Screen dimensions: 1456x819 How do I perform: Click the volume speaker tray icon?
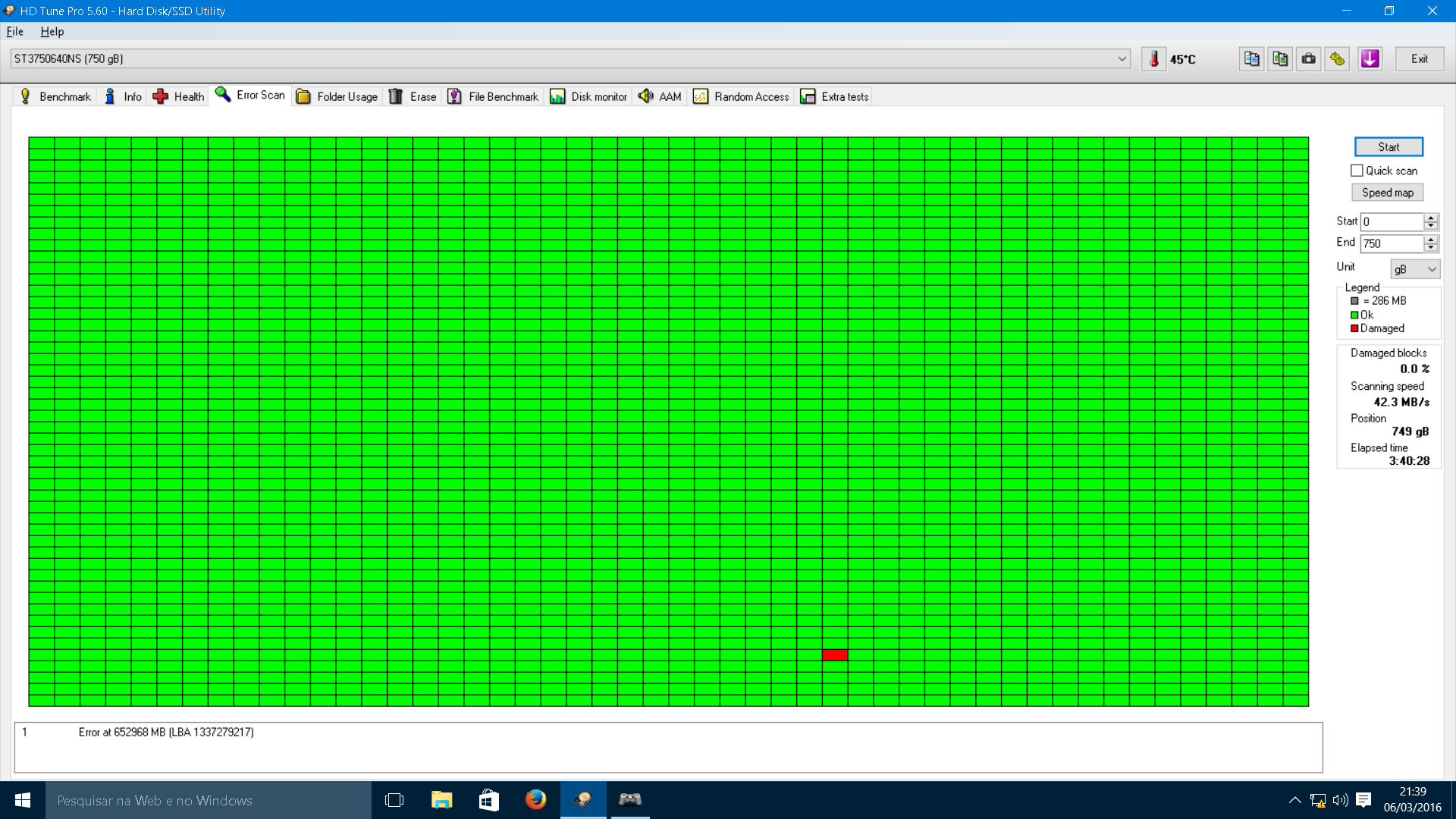click(x=1341, y=800)
